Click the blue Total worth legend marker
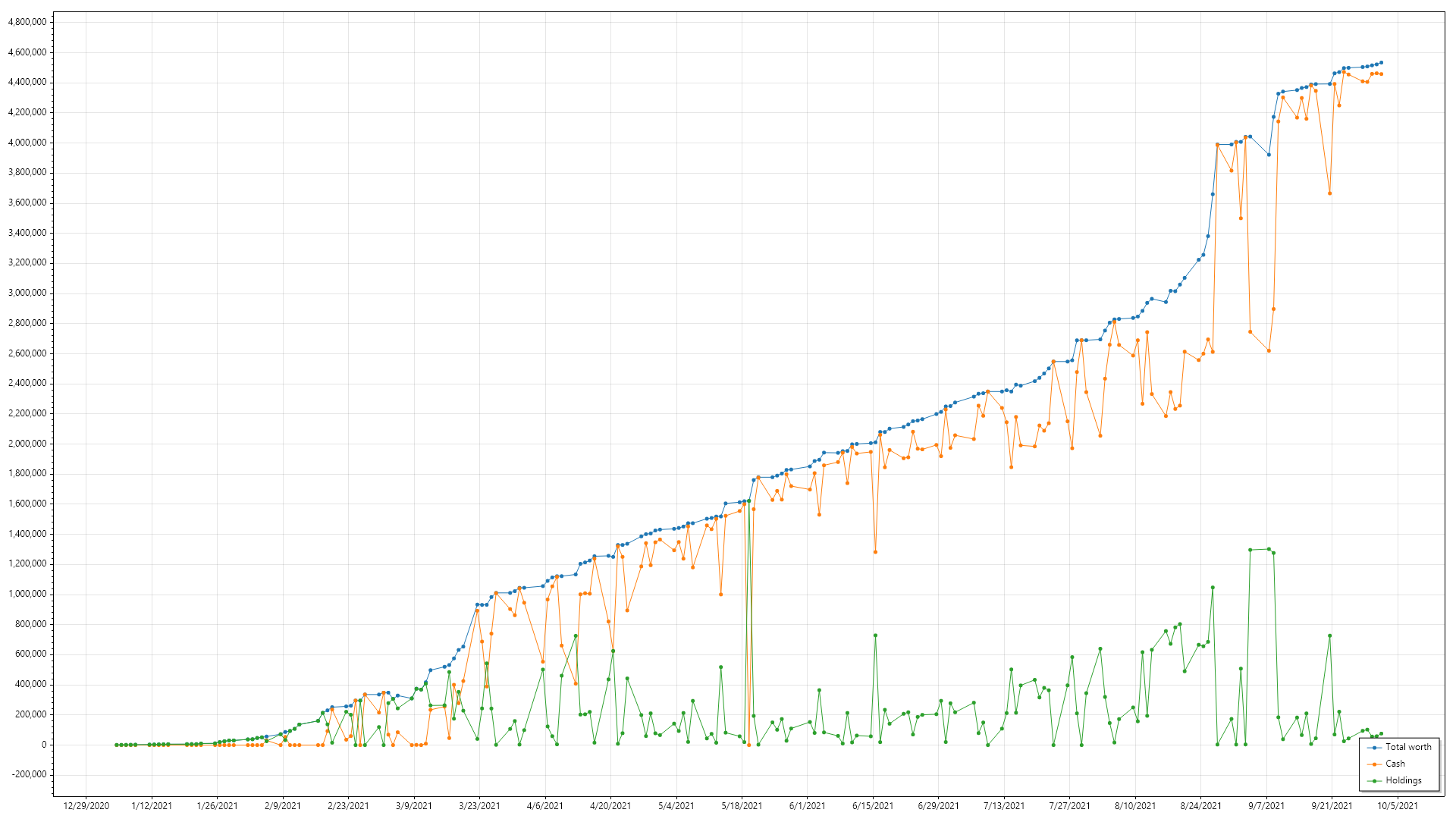Screen dimensions: 1456x819 (x=1375, y=748)
